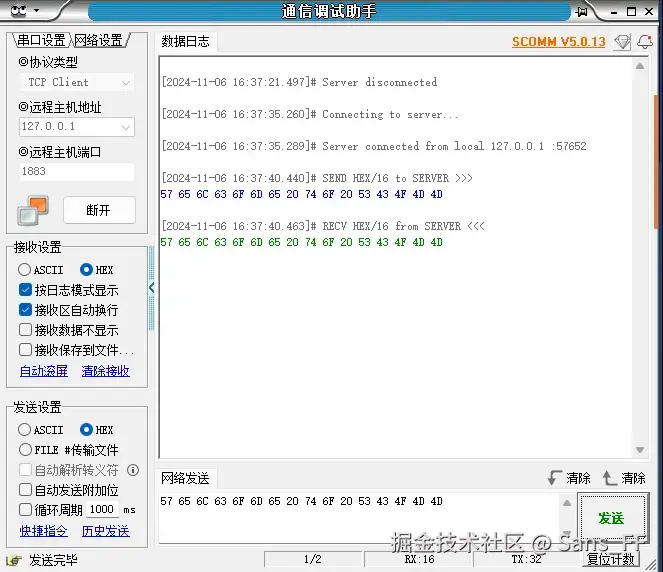Image resolution: width=663 pixels, height=572 pixels.
Task: Click the 发送完毕 status icon
Action: (14, 561)
